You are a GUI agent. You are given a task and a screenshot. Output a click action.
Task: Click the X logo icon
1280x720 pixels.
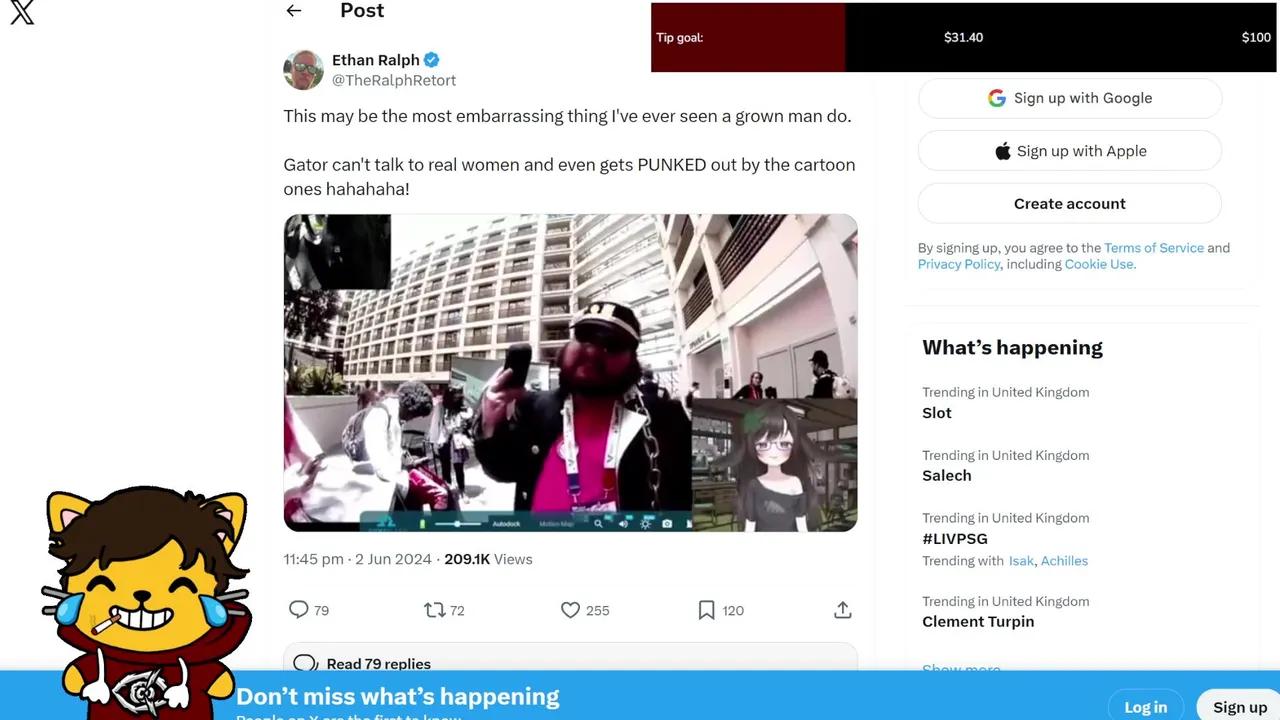click(22, 12)
